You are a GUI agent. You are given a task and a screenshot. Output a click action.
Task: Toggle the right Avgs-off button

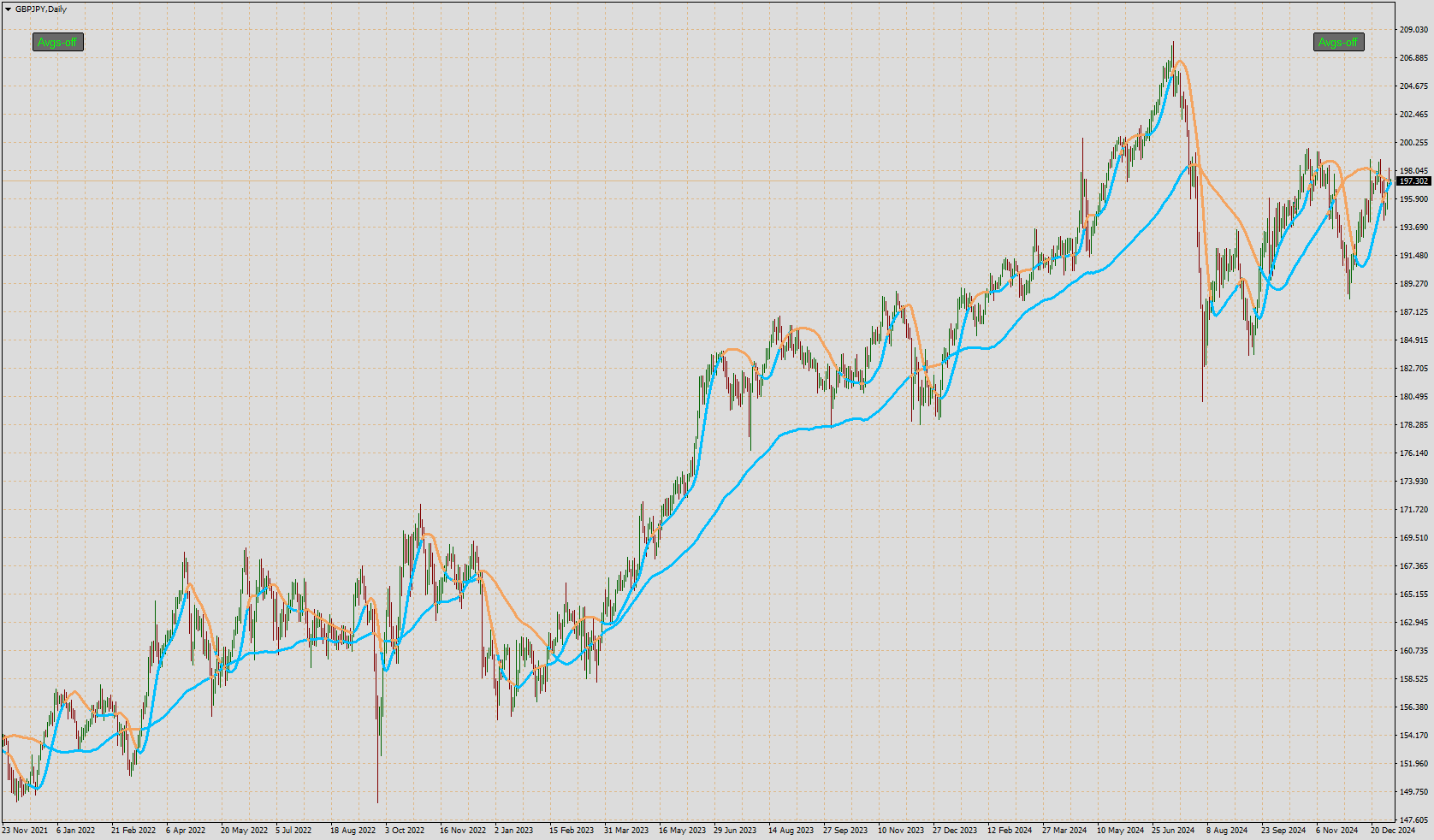click(x=1339, y=42)
